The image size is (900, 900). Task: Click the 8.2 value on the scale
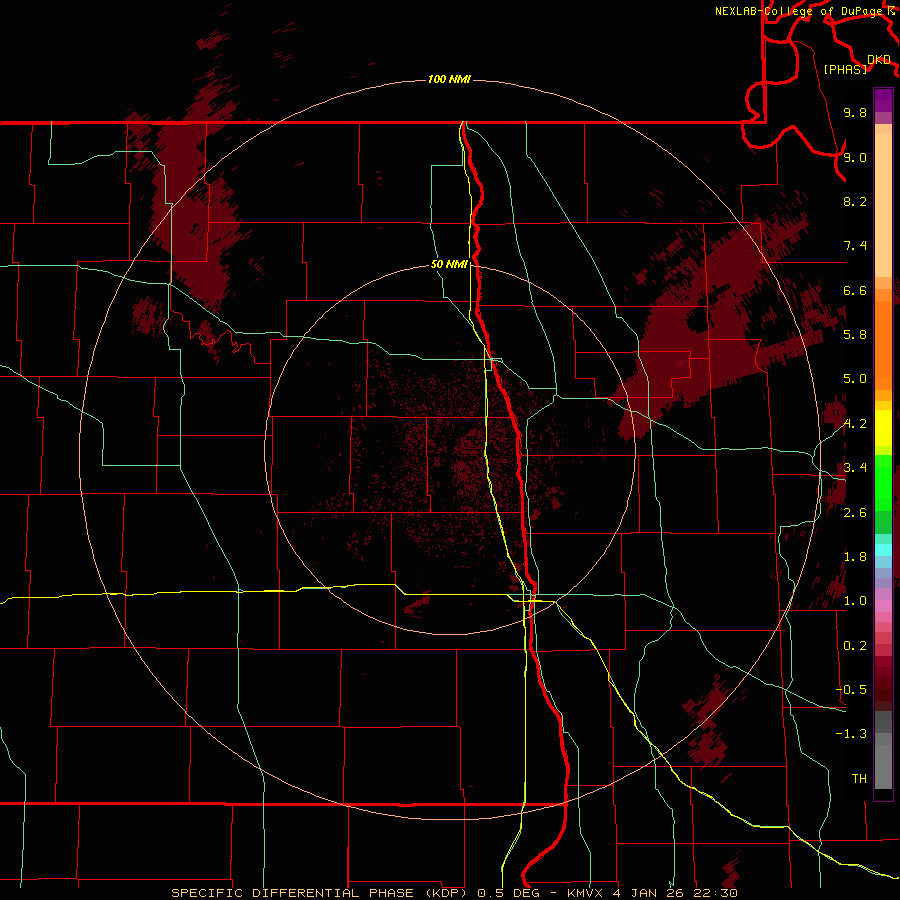[x=855, y=201]
